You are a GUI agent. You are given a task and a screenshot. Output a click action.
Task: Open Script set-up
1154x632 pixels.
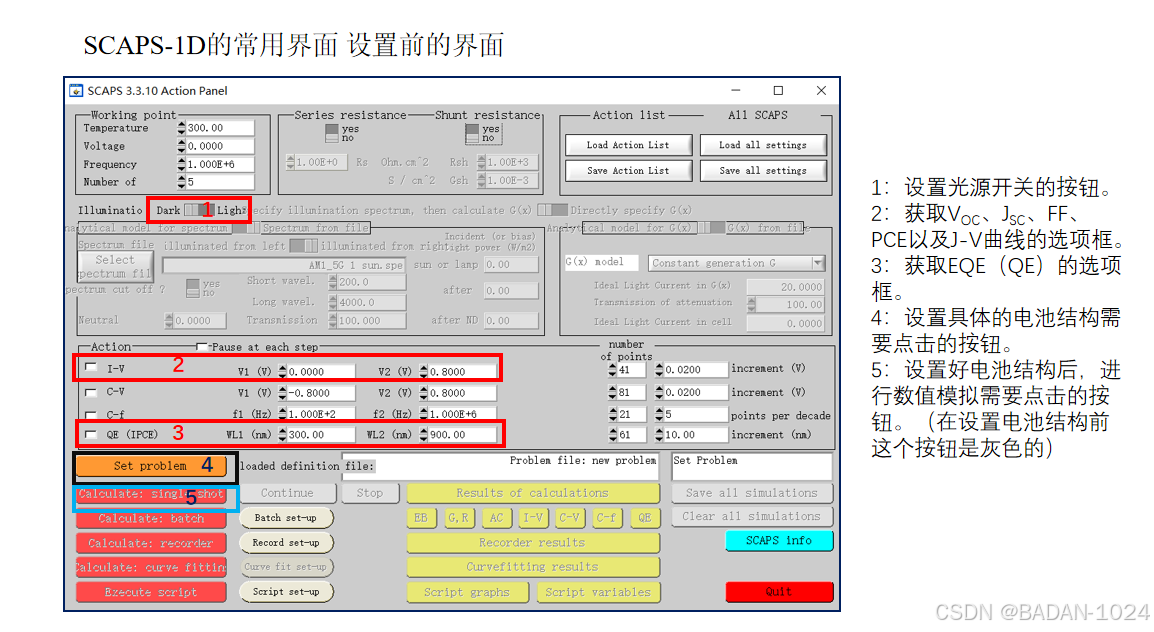coord(286,592)
